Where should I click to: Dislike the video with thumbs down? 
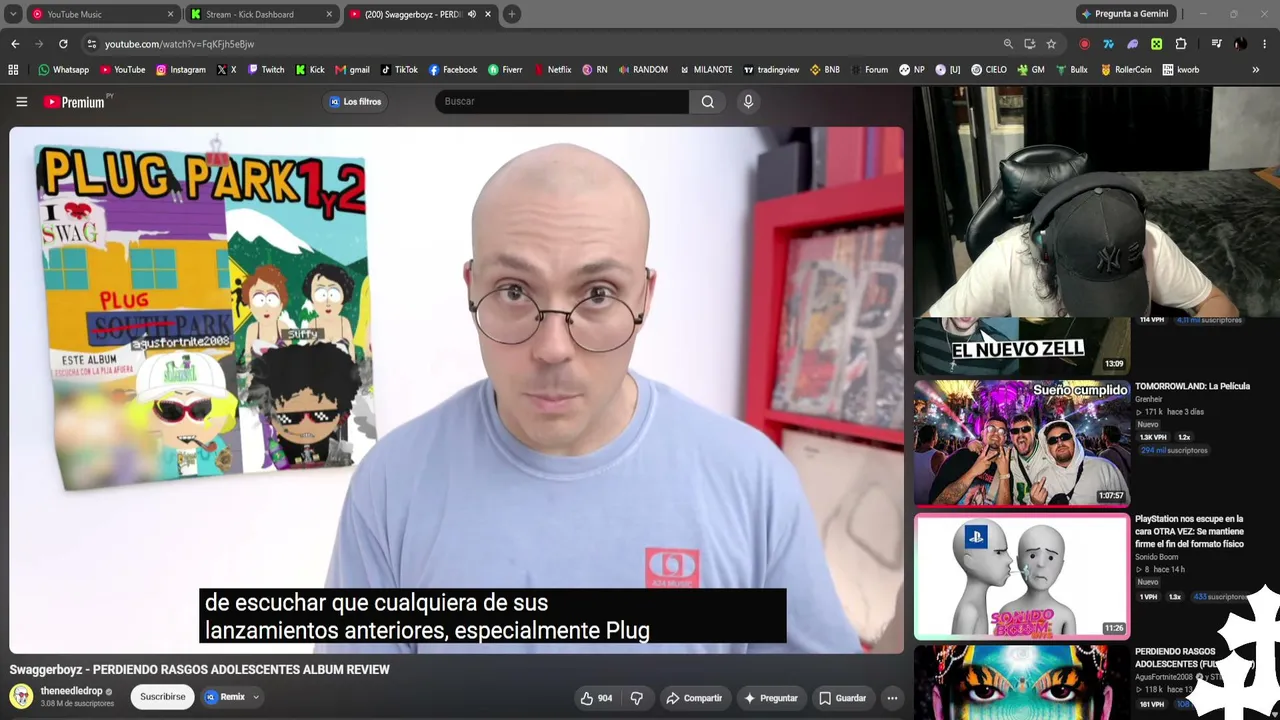coord(637,698)
